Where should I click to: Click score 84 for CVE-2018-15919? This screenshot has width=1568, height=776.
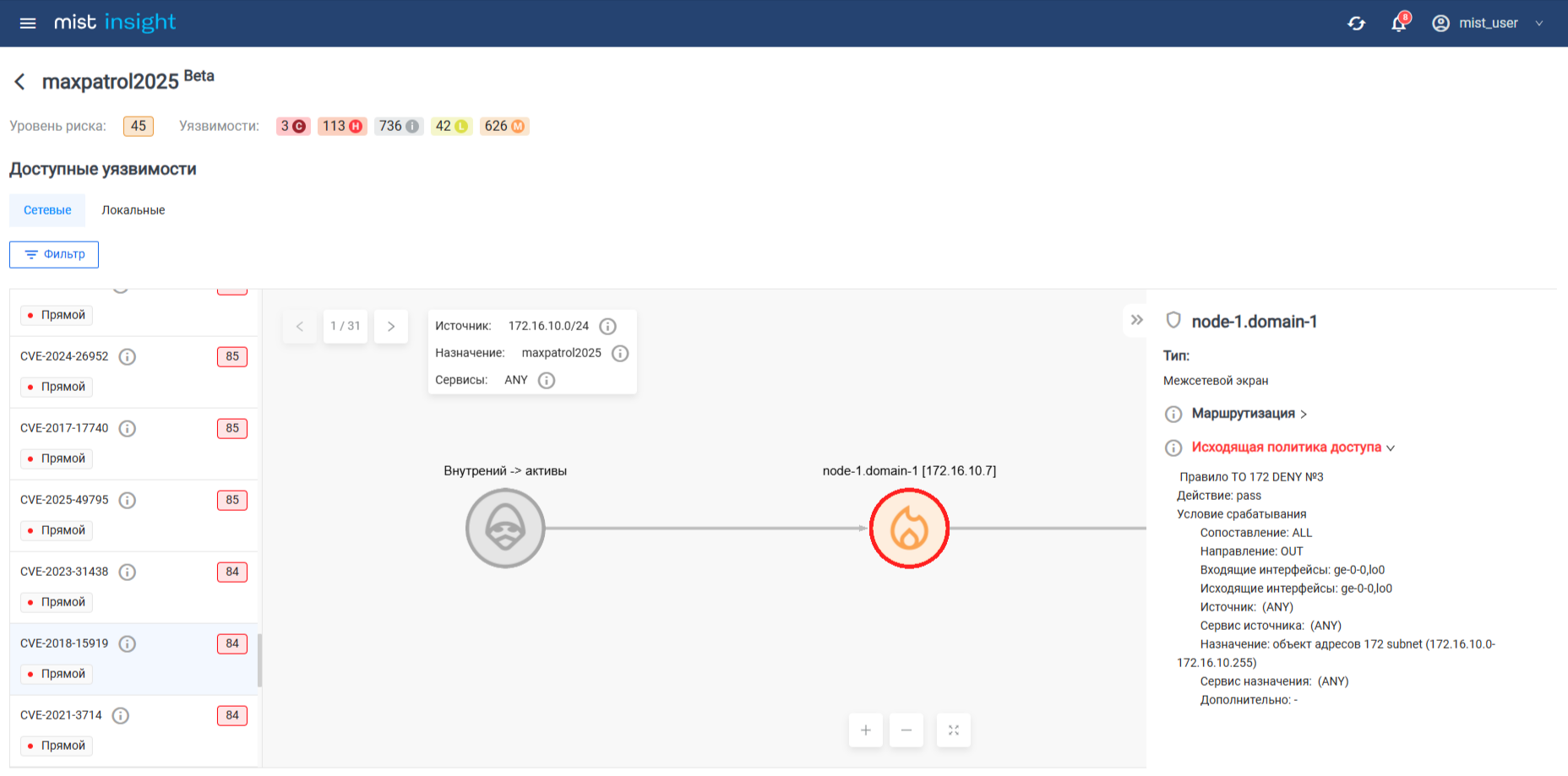pyautogui.click(x=232, y=643)
